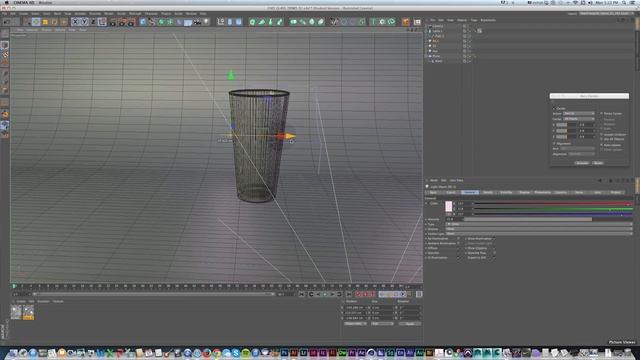
Task: Click the light color swatch
Action: pyautogui.click(x=449, y=207)
